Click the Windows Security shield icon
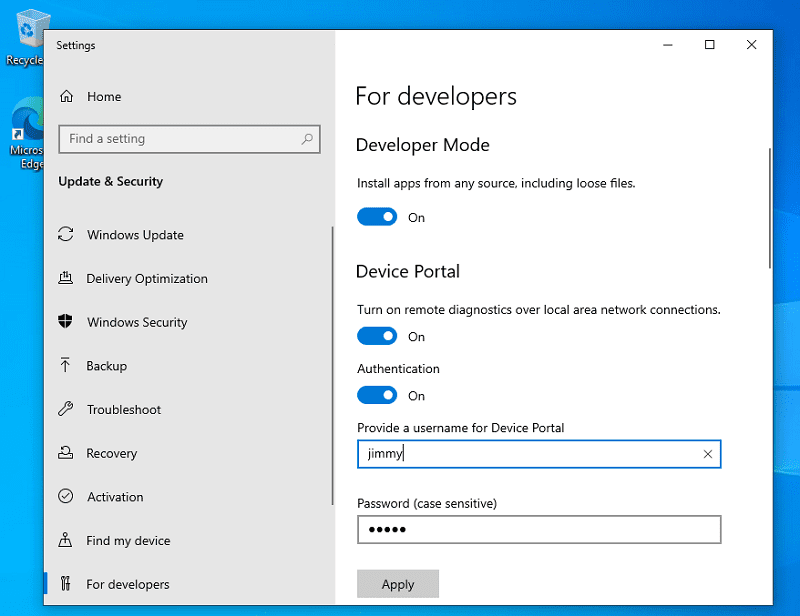Image resolution: width=800 pixels, height=616 pixels. [x=65, y=322]
